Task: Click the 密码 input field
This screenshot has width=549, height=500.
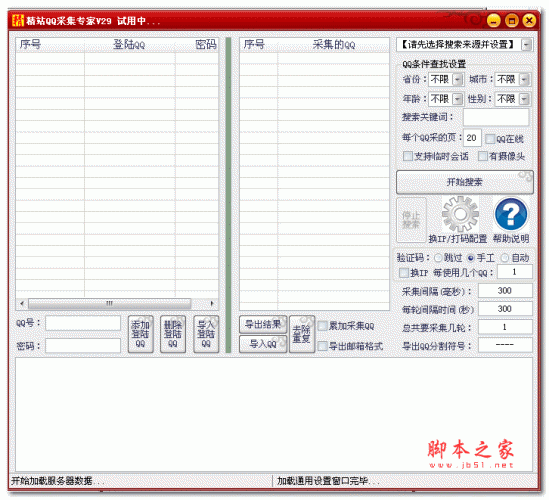Action: pos(83,346)
